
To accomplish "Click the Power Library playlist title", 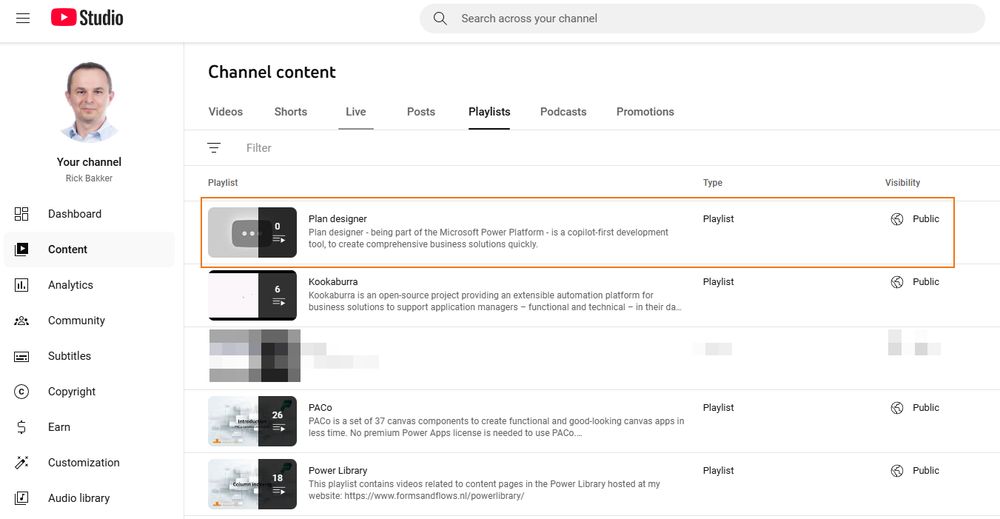I will coord(338,471).
